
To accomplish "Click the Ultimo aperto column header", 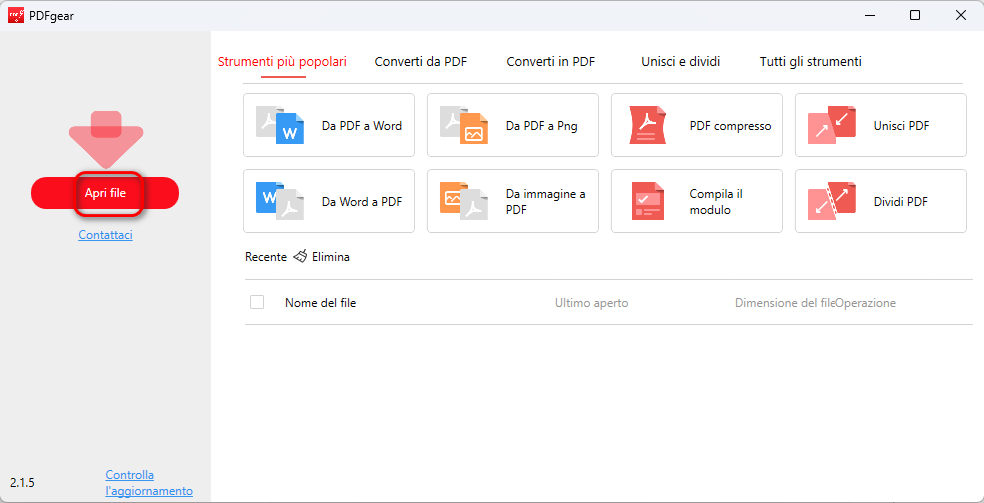I will (591, 303).
